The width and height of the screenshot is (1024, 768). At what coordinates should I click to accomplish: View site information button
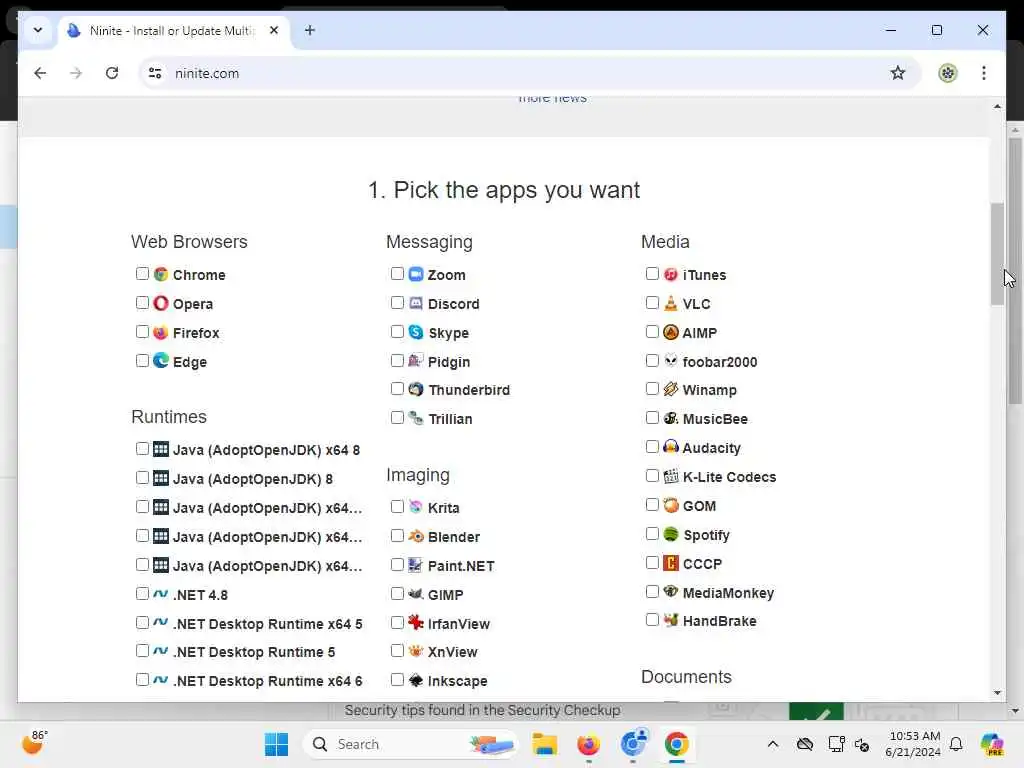pyautogui.click(x=155, y=73)
